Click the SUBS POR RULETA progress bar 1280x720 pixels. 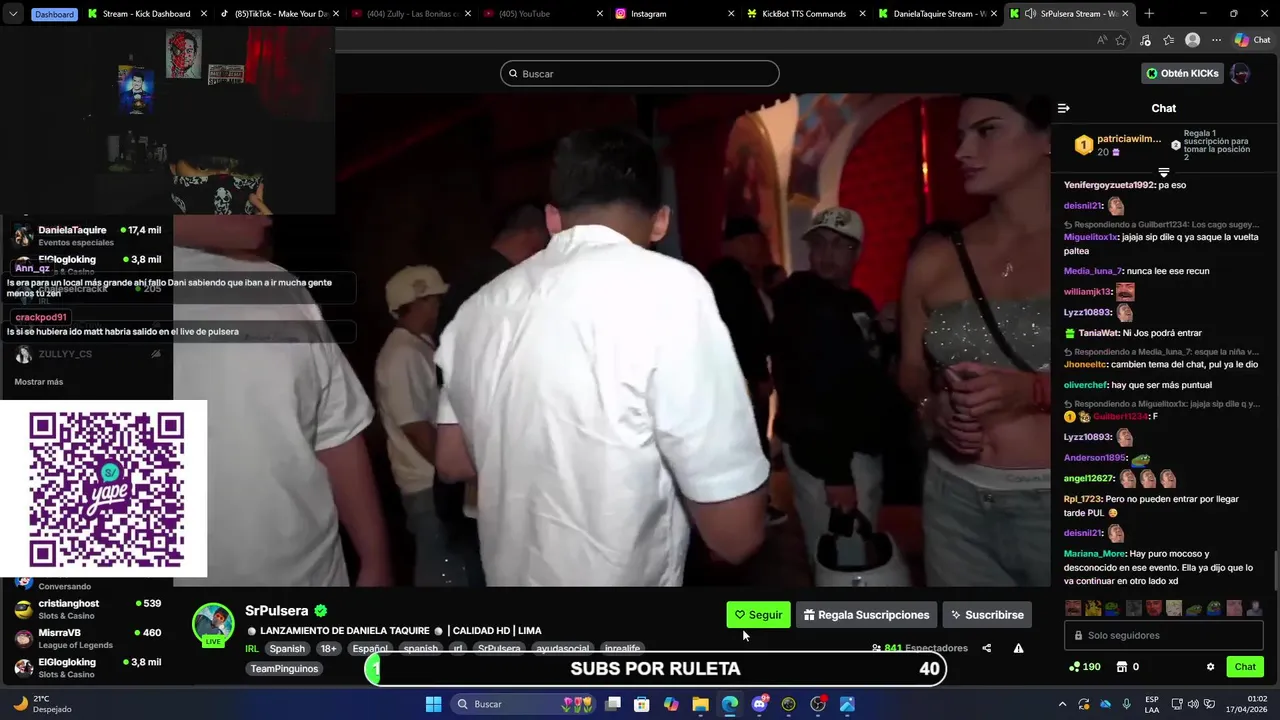tap(656, 669)
